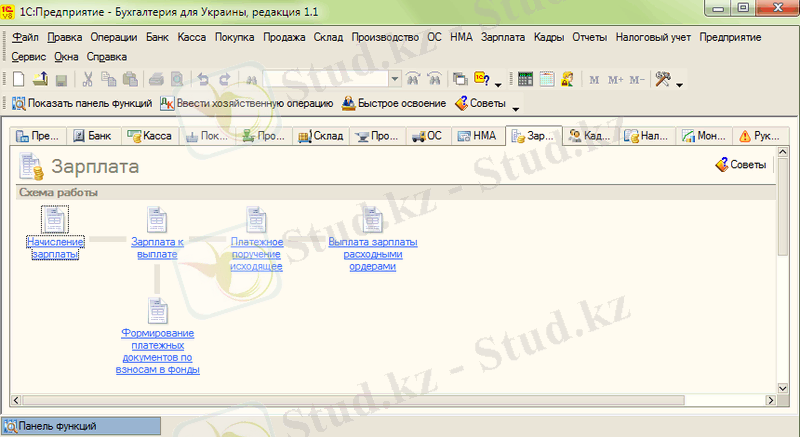Click Зарплата к выплате document icon
This screenshot has height=437, width=800.
157,220
